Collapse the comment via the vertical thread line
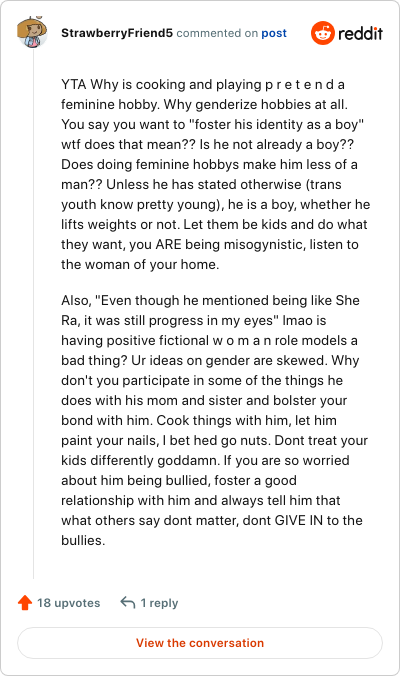 34,313
